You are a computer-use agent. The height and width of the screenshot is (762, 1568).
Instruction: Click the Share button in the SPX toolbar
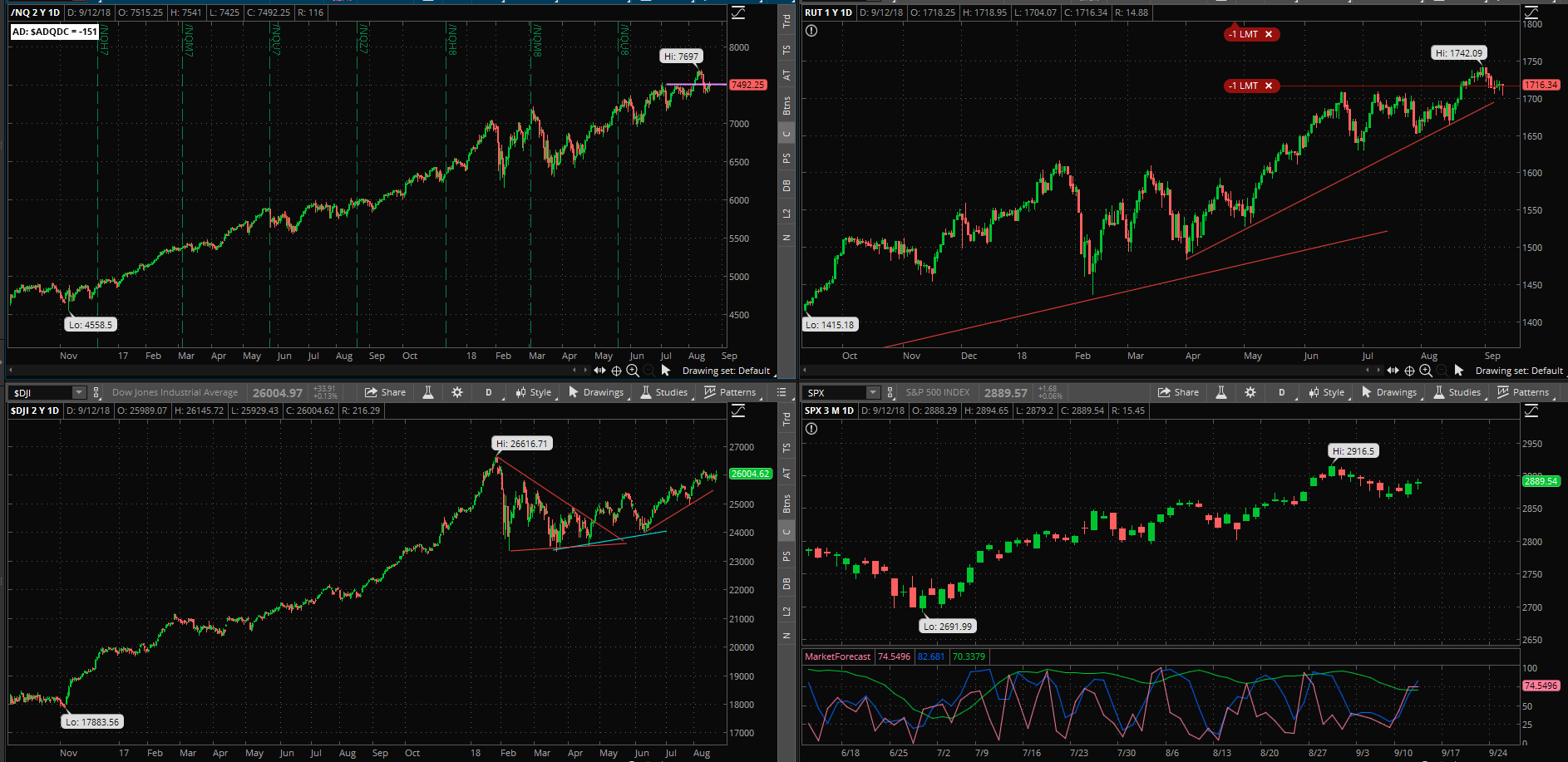tap(1179, 392)
